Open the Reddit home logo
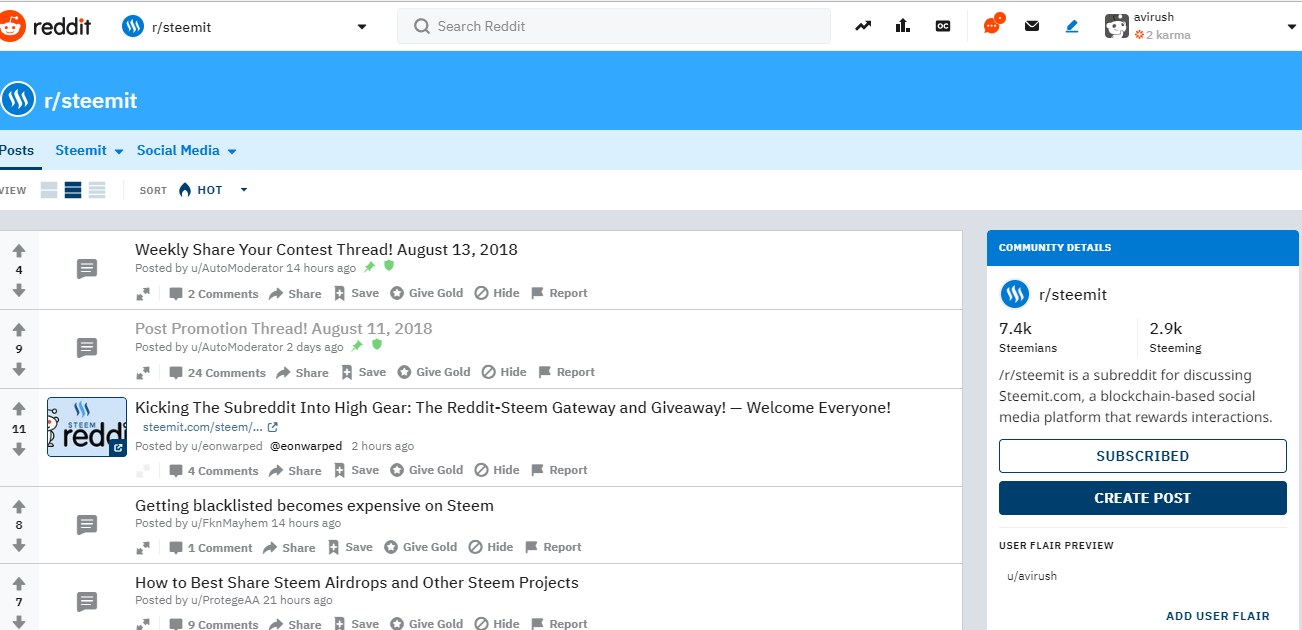Screen dimensions: 1302x630 point(45,26)
